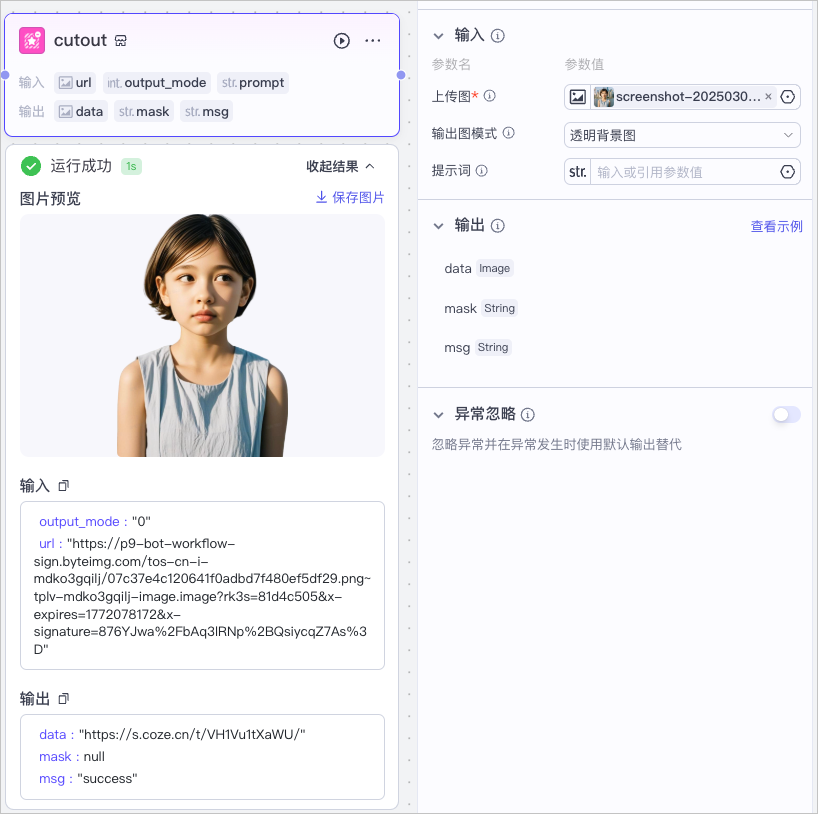This screenshot has width=818, height=814.
Task: Click info icon next to 上传图
Action: (489, 96)
